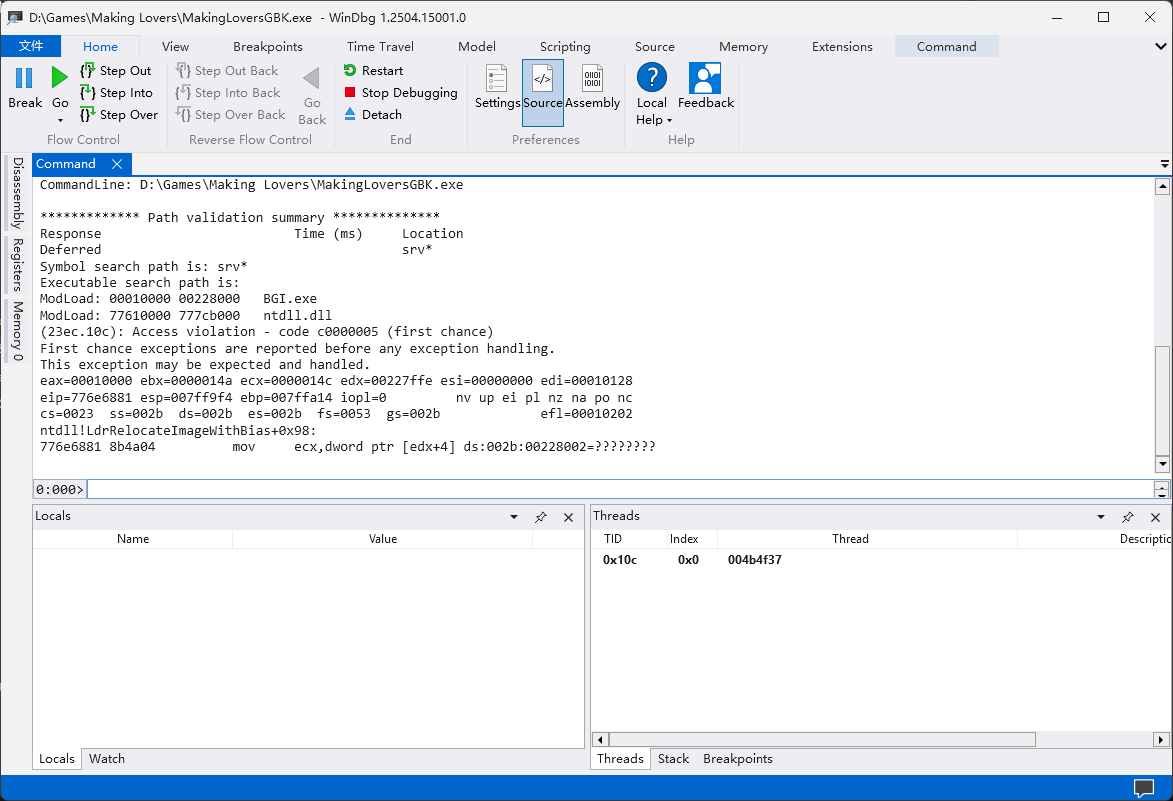Click the status bar feedback chat icon
Screen dimensions: 1173x801
[x=1144, y=788]
